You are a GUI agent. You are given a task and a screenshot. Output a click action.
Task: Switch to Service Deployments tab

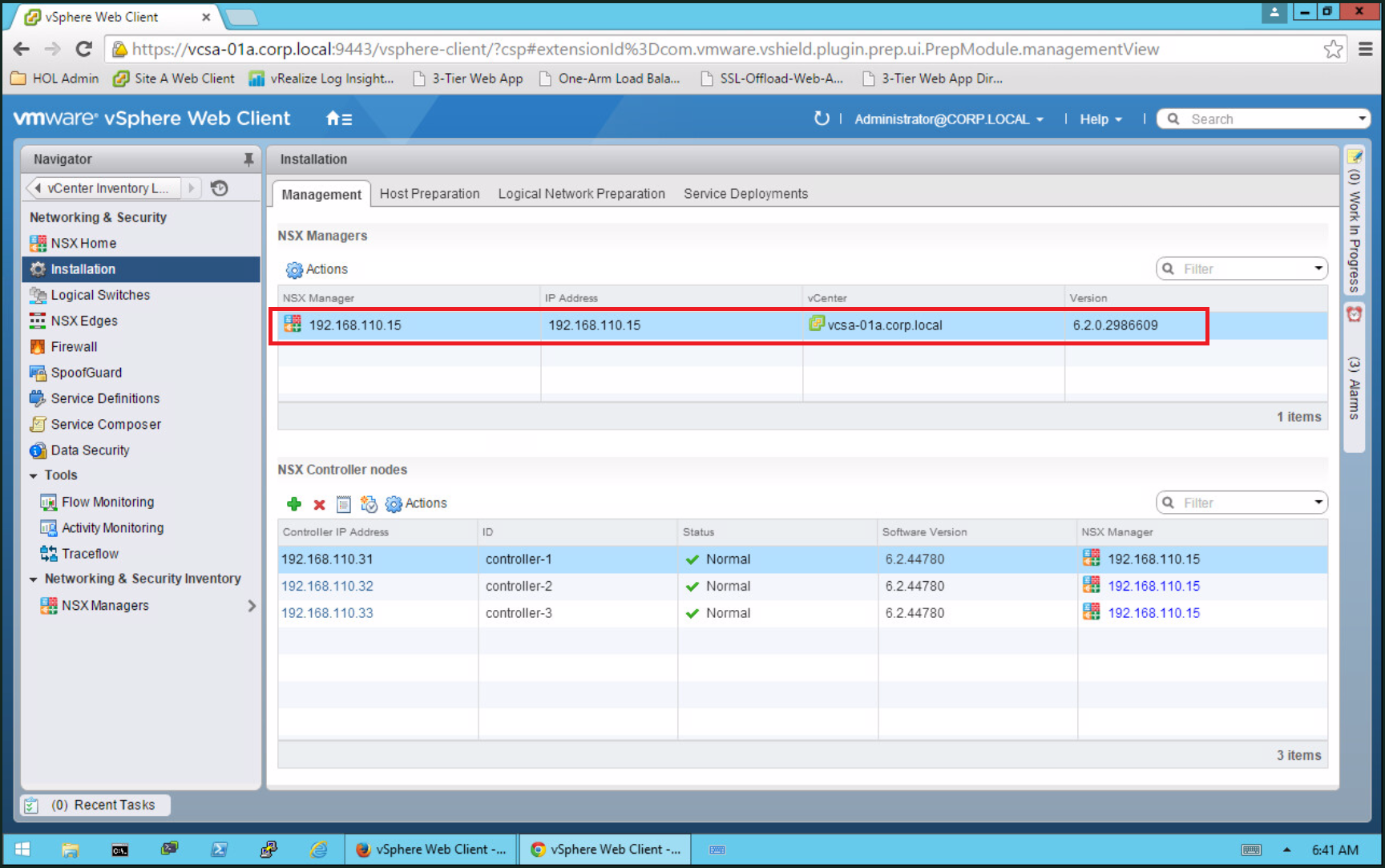(x=745, y=194)
